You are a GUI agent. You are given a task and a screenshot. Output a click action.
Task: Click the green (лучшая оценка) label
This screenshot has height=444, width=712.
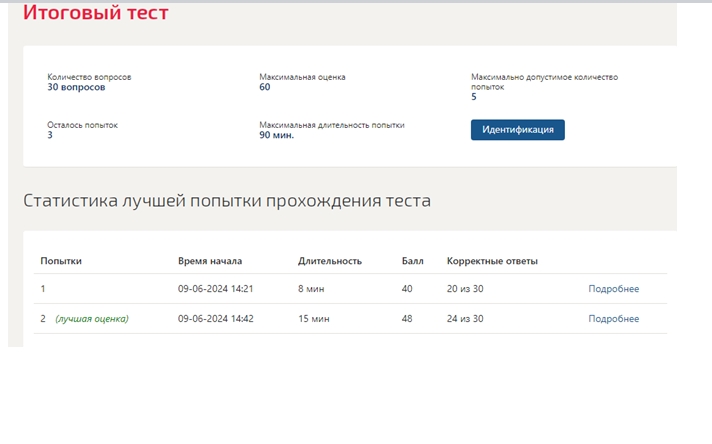tap(92, 319)
